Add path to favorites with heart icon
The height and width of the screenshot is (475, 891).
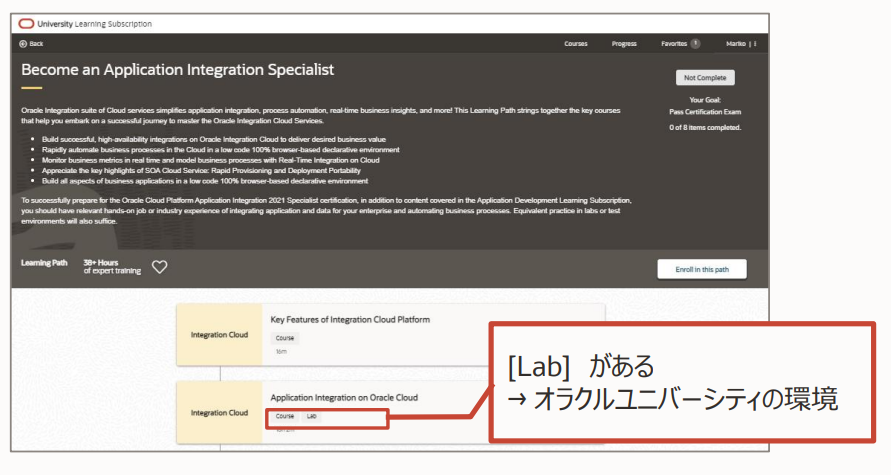pyautogui.click(x=160, y=266)
